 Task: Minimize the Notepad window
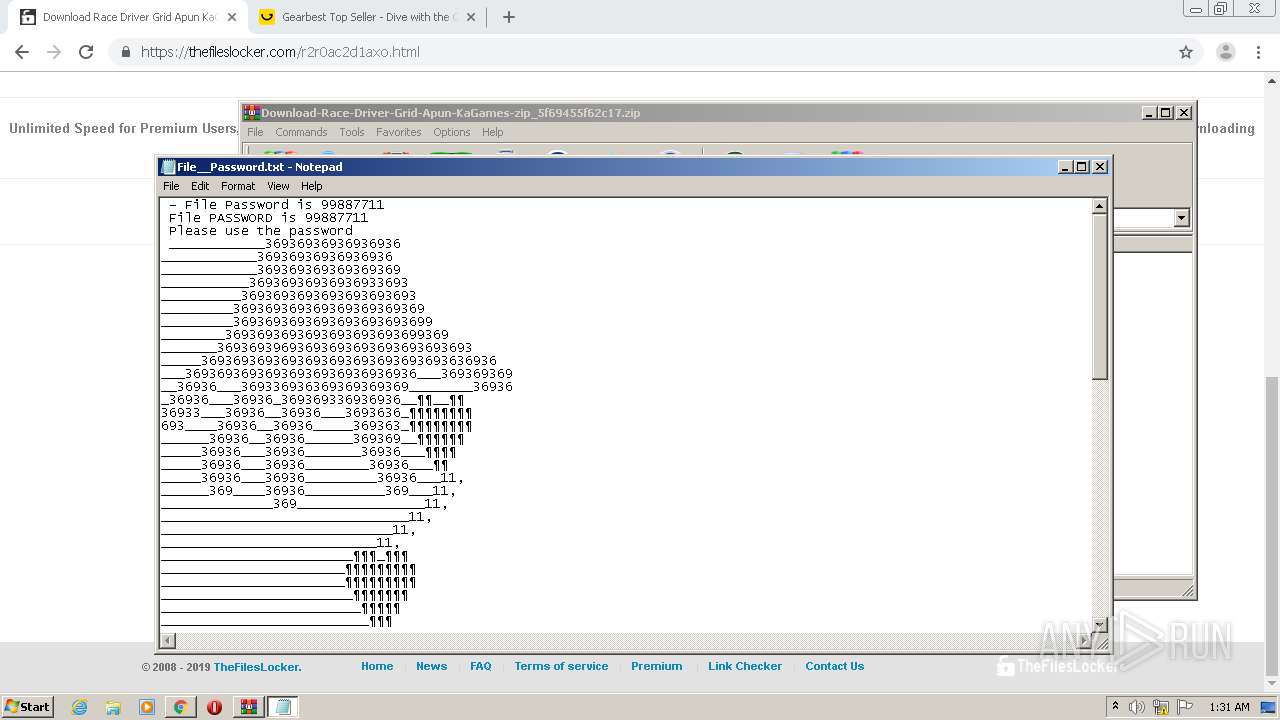[x=1065, y=167]
